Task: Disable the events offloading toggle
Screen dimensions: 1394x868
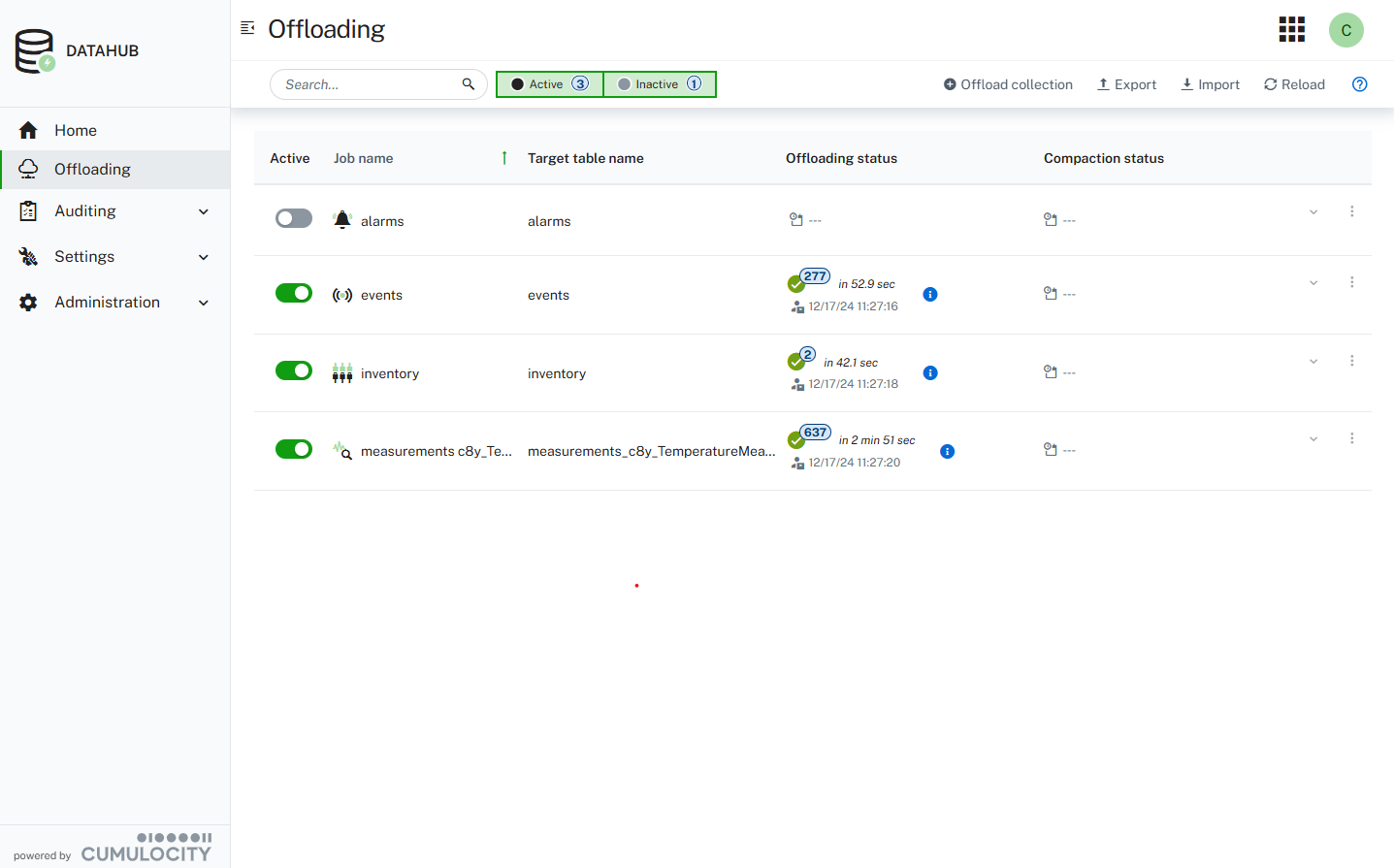Action: 294,292
